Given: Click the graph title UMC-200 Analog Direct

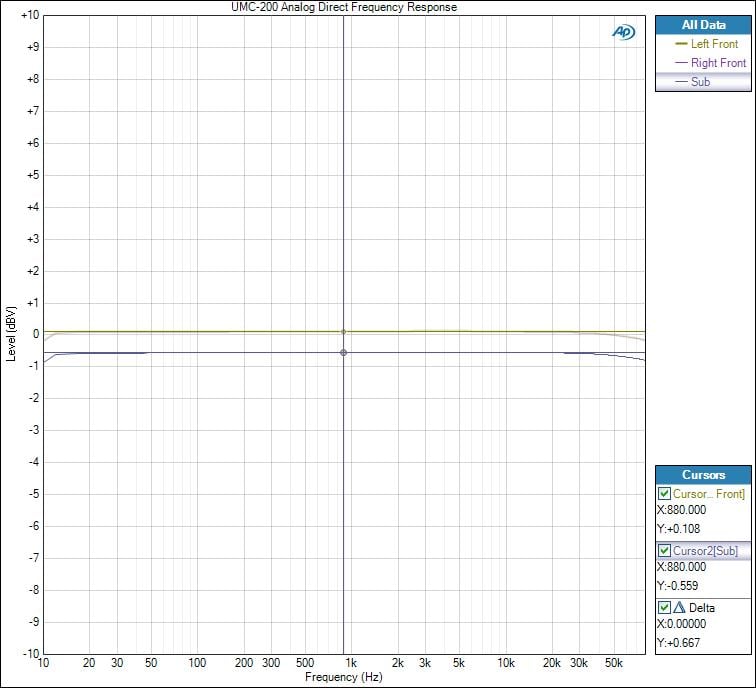Looking at the screenshot, I should coord(343,7).
